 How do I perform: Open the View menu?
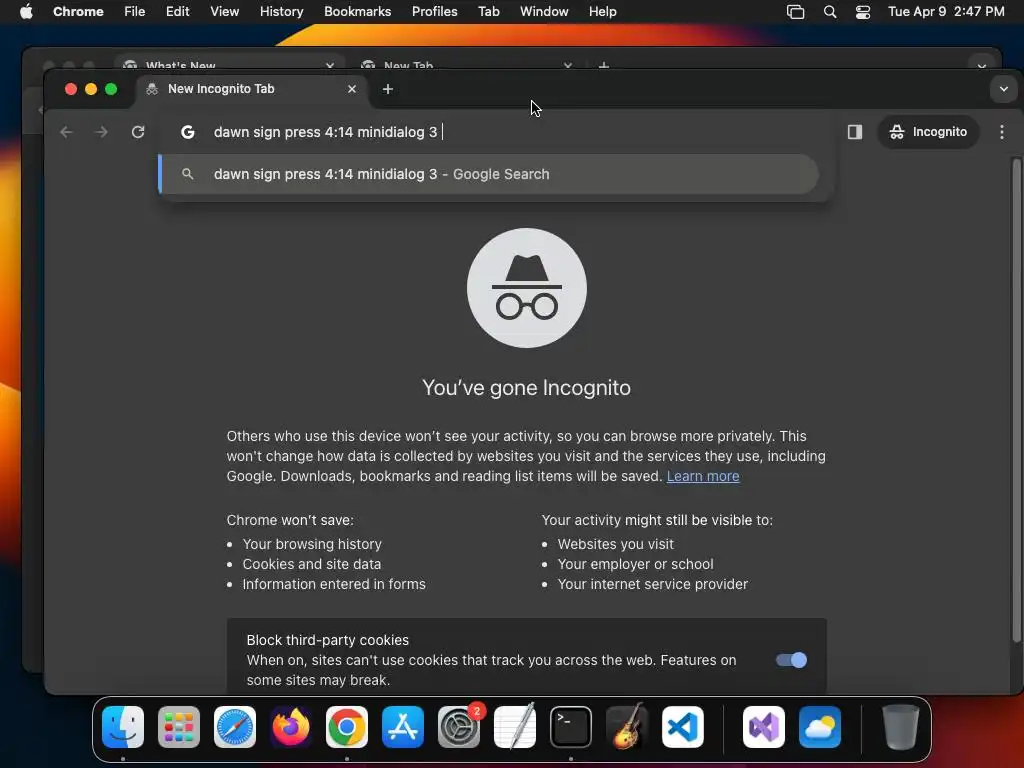[224, 12]
